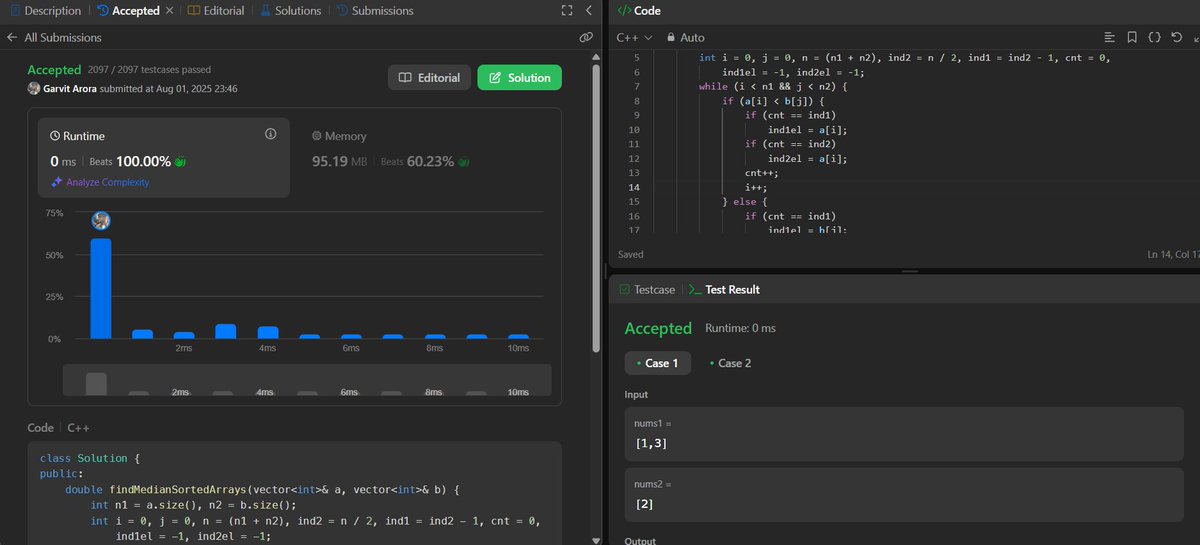The width and height of the screenshot is (1200, 545).
Task: Click the format code icon
Action: click(x=1109, y=37)
